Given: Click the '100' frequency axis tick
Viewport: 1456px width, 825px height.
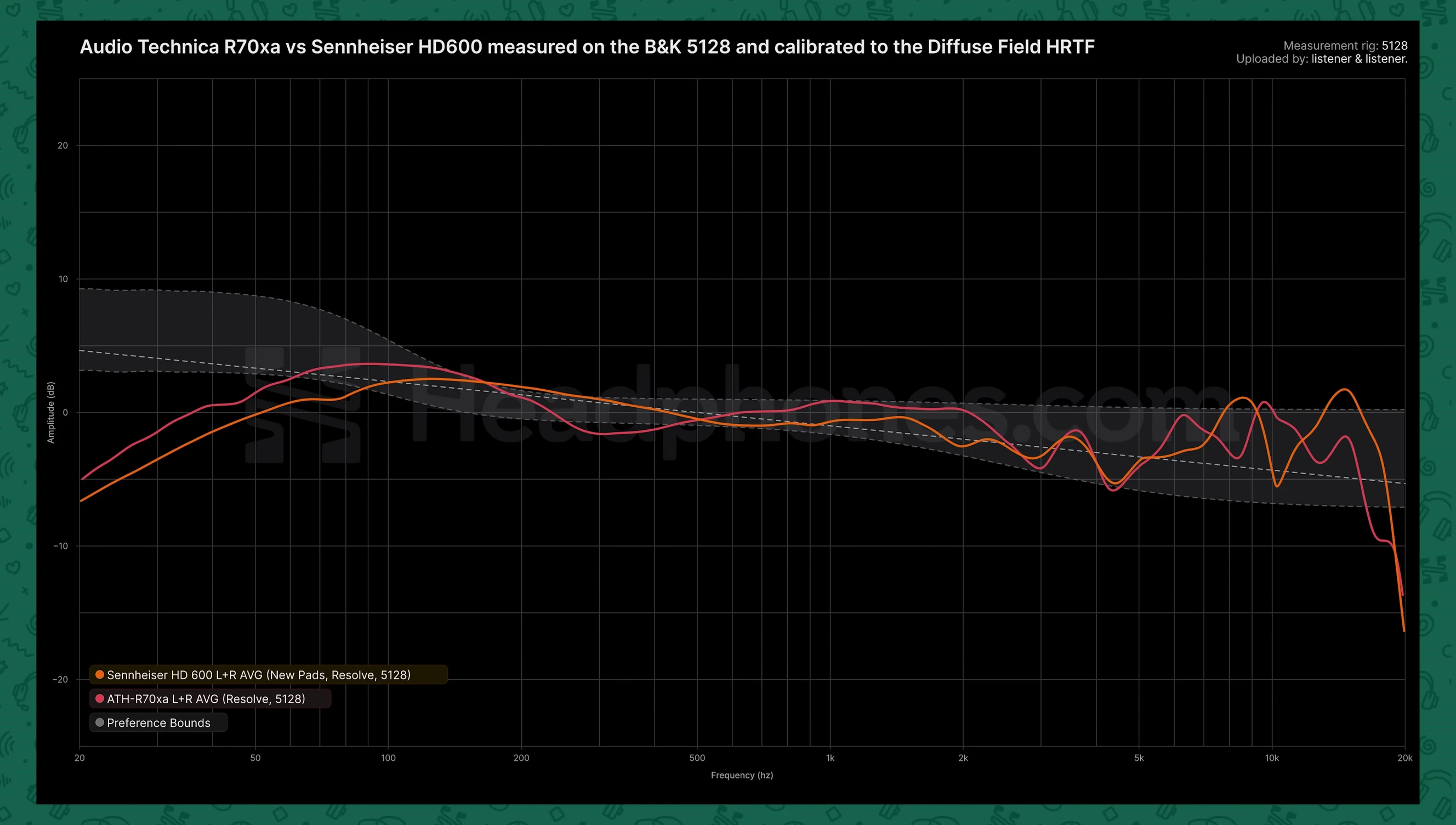Looking at the screenshot, I should (x=388, y=758).
